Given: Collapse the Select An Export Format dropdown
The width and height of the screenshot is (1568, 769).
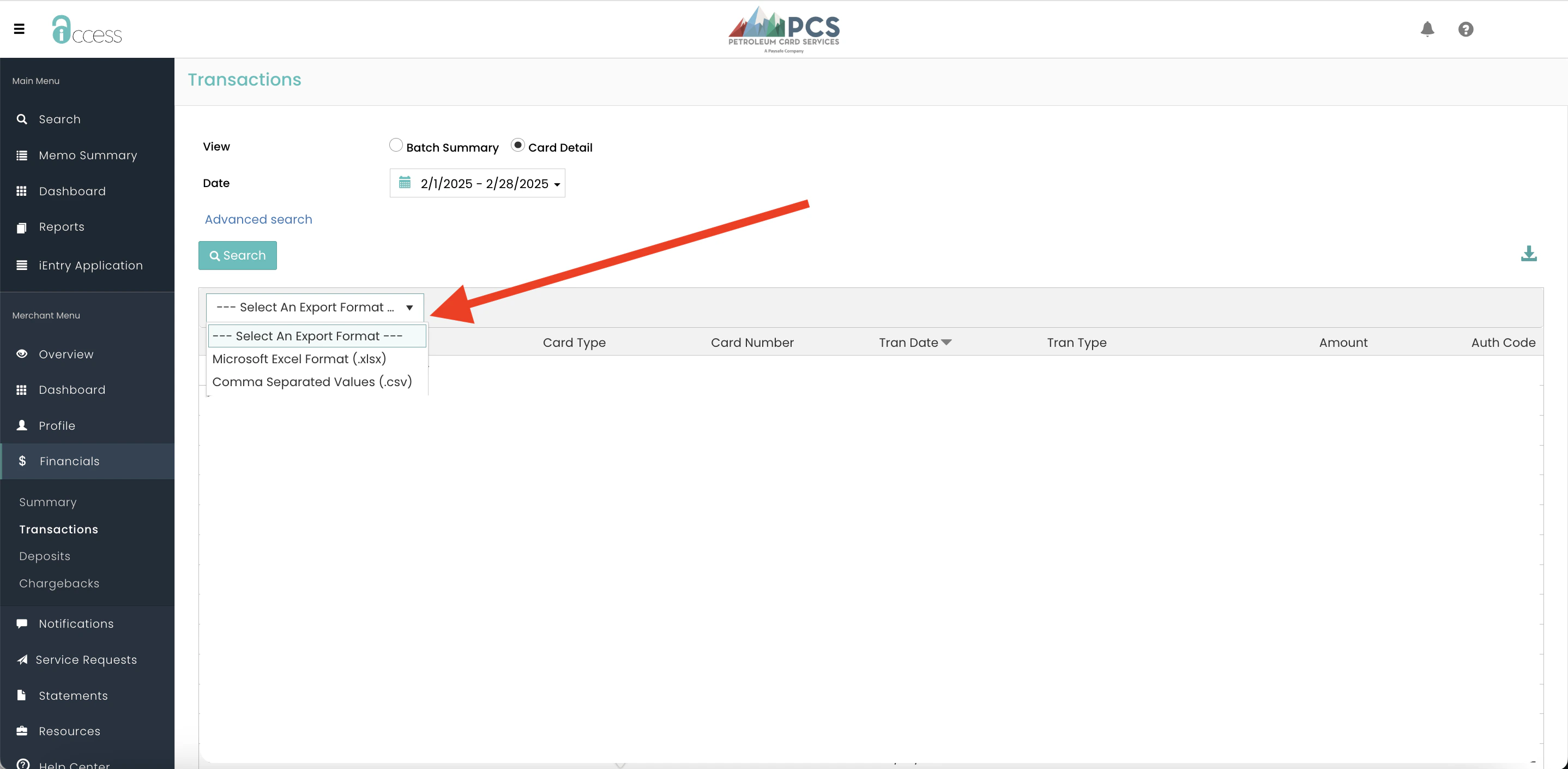Looking at the screenshot, I should (315, 308).
